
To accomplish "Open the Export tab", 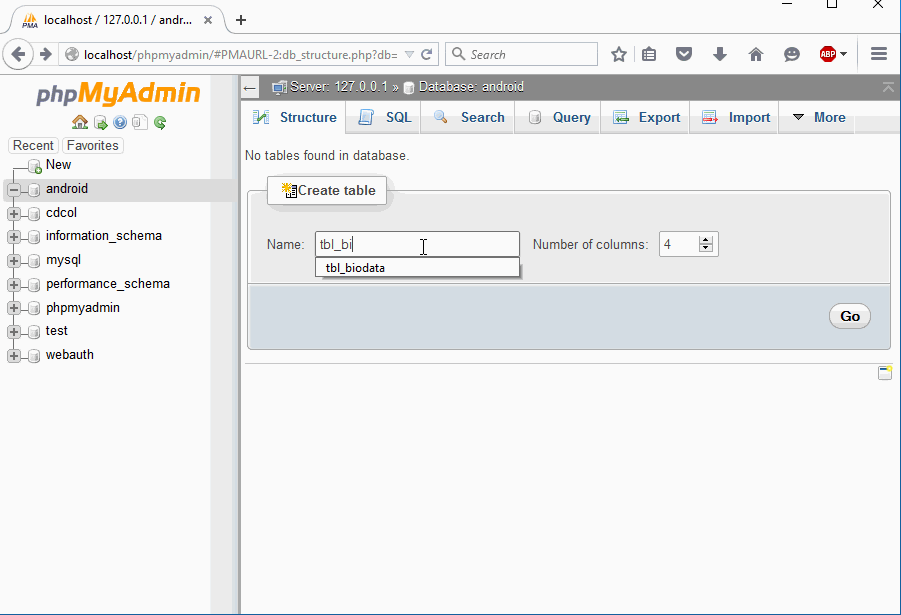I will click(645, 117).
